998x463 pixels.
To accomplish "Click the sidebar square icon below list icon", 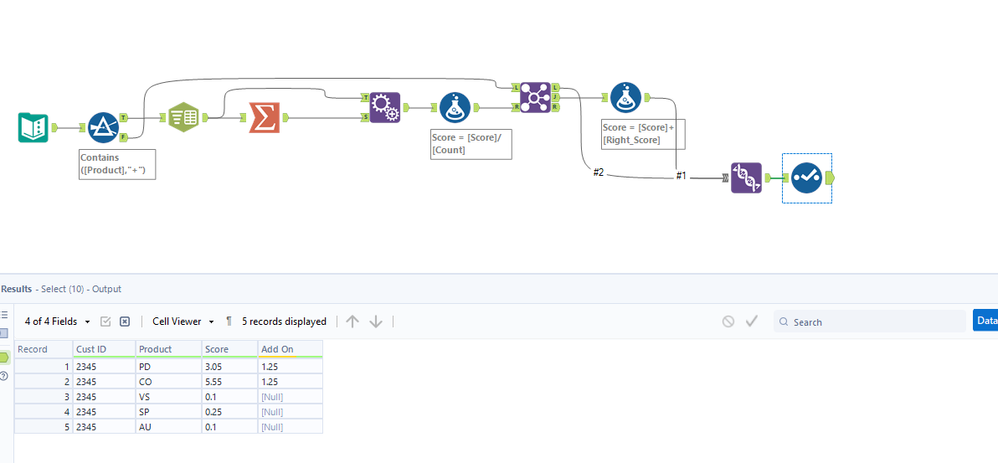I will pyautogui.click(x=4, y=333).
